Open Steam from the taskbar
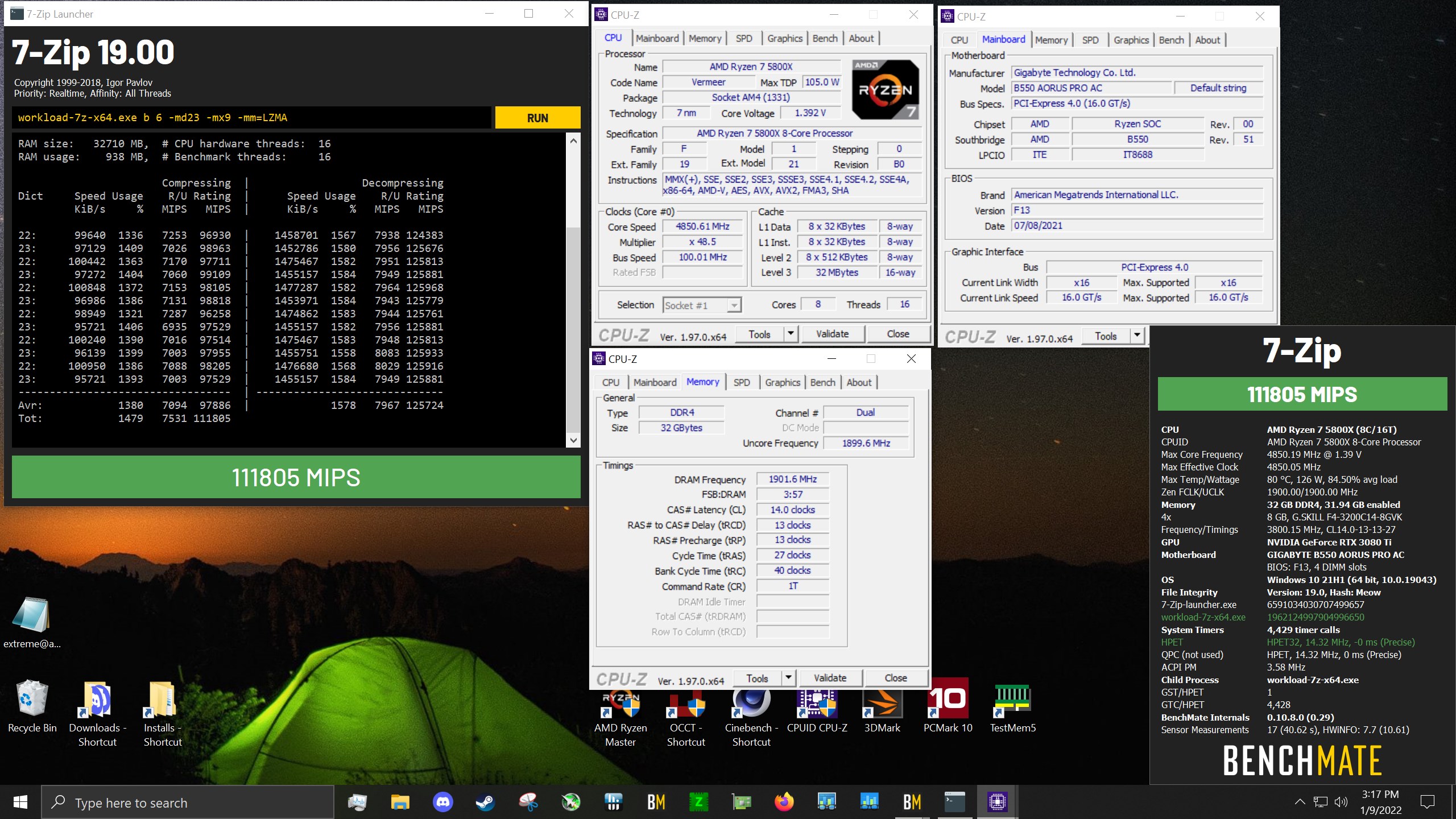Screen dimensions: 1456x819 point(485,802)
